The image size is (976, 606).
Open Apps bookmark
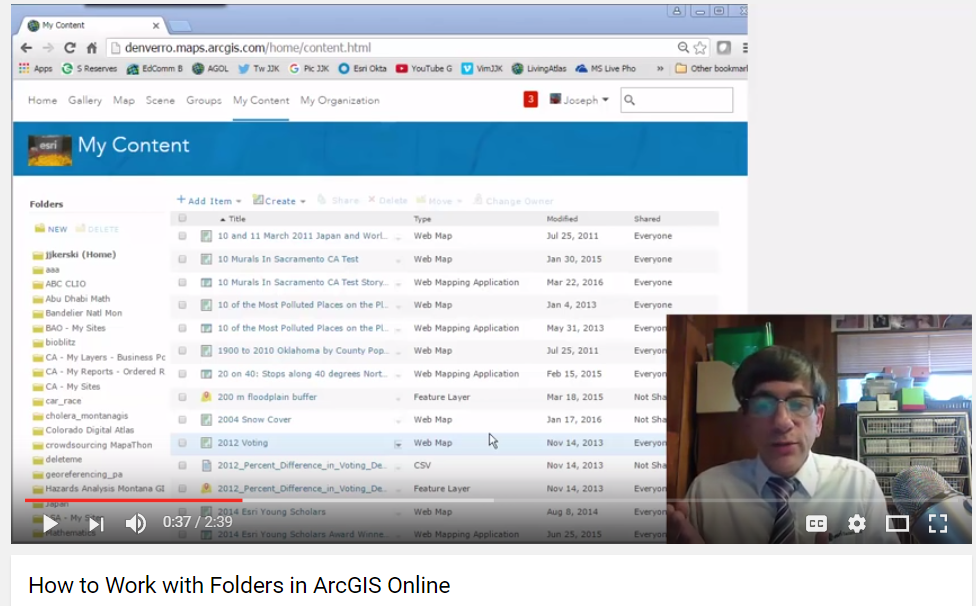click(36, 68)
